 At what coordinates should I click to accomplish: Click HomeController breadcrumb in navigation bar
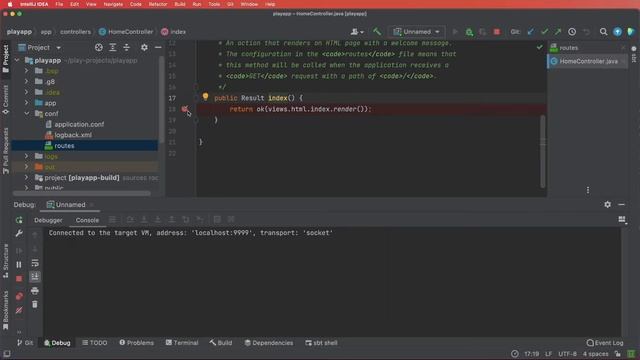[x=126, y=31]
